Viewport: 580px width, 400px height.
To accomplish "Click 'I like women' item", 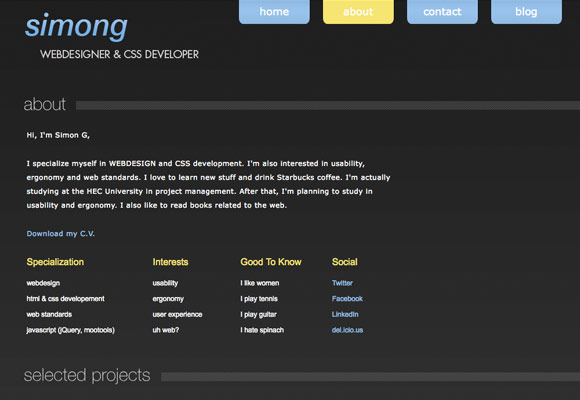I will pos(260,283).
